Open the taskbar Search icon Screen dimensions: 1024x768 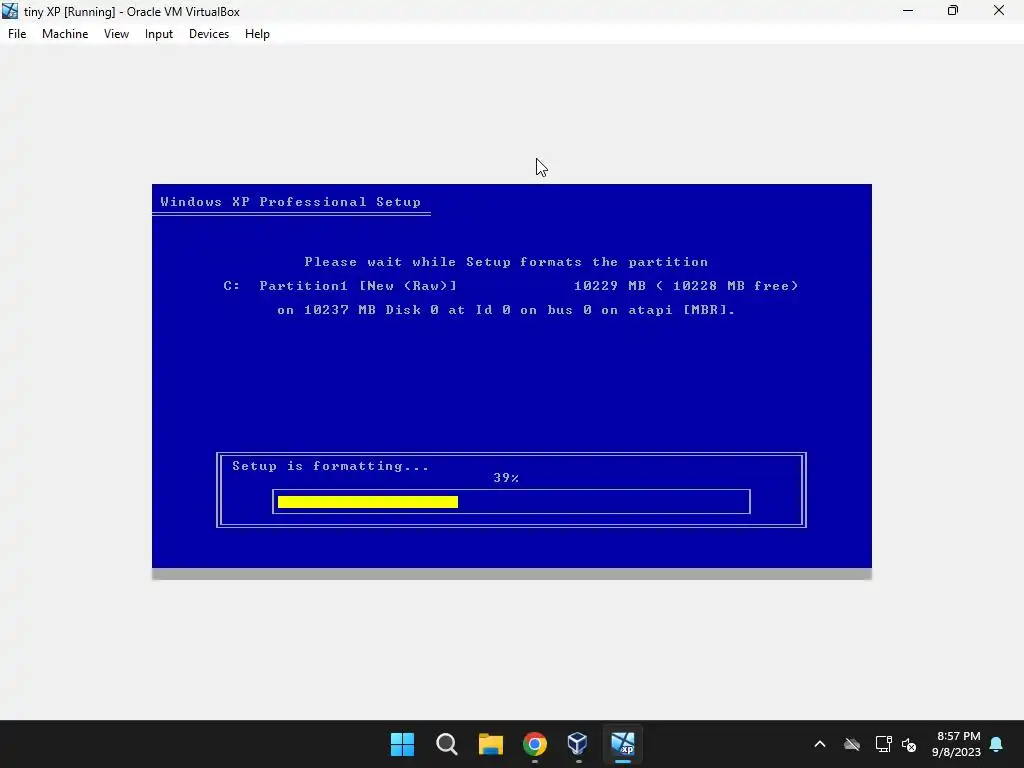pos(447,744)
